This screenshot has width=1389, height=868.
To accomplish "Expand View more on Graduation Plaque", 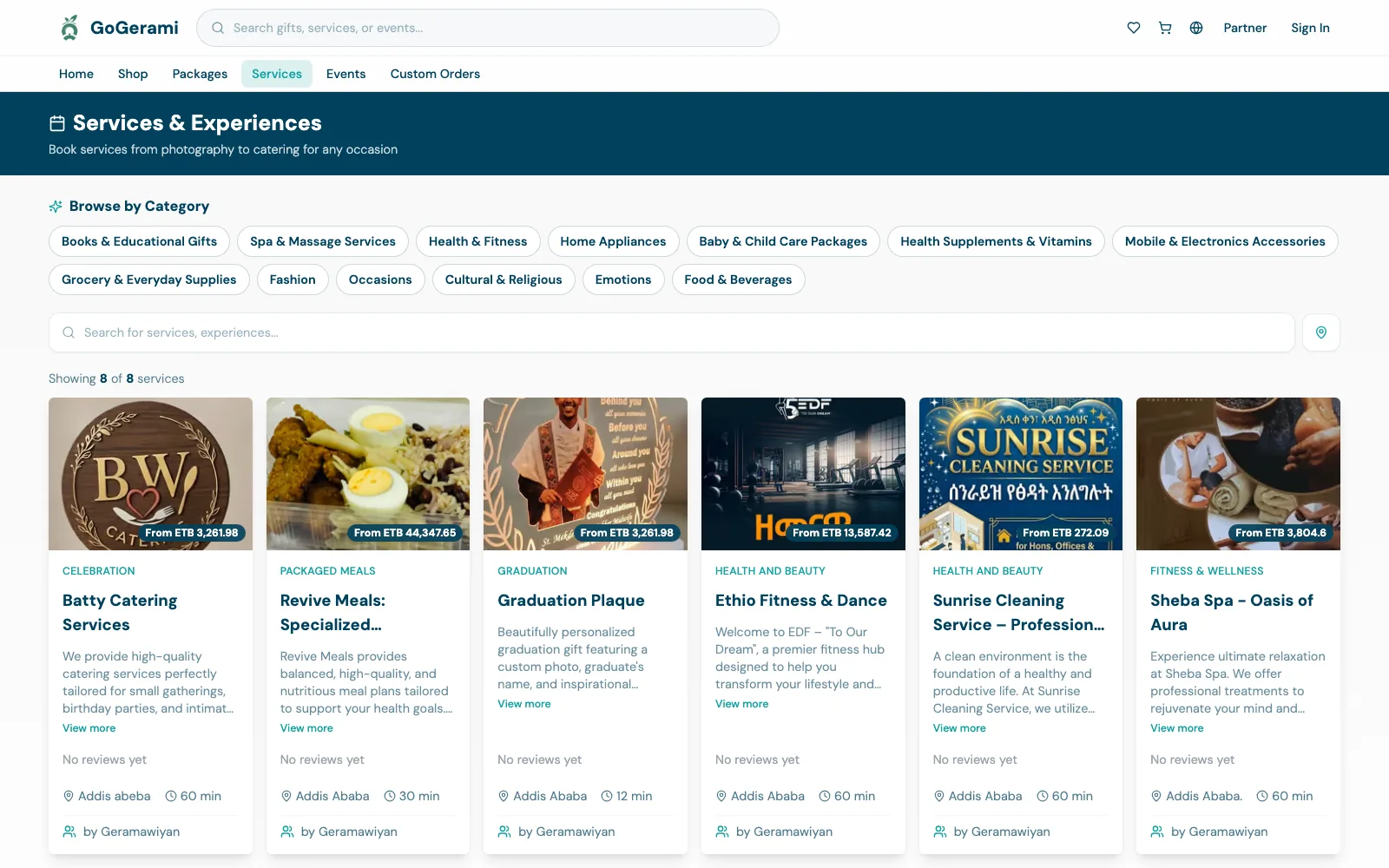I will (x=524, y=704).
